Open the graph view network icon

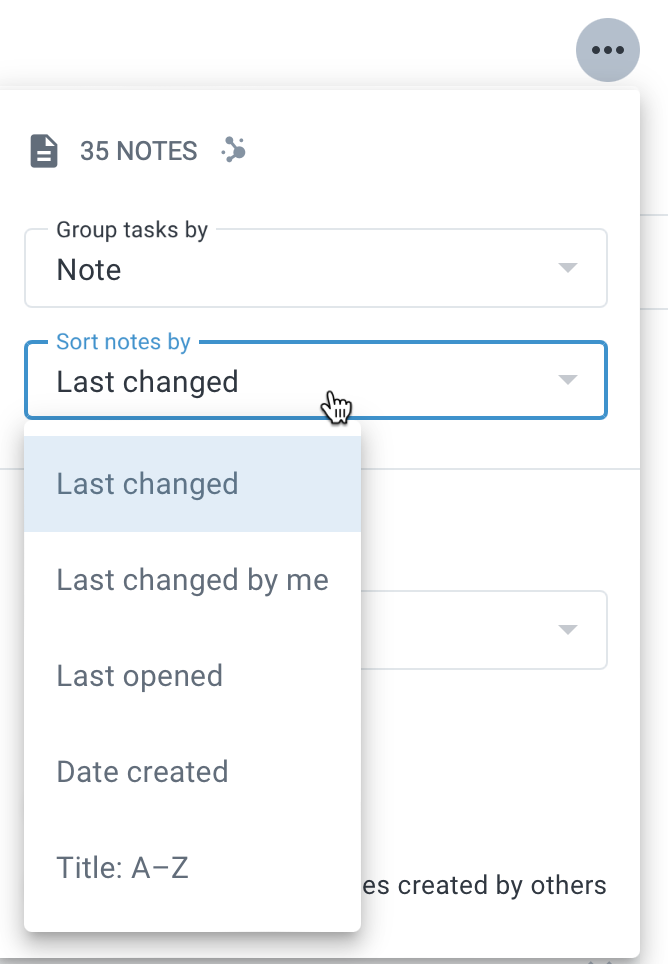tap(234, 150)
